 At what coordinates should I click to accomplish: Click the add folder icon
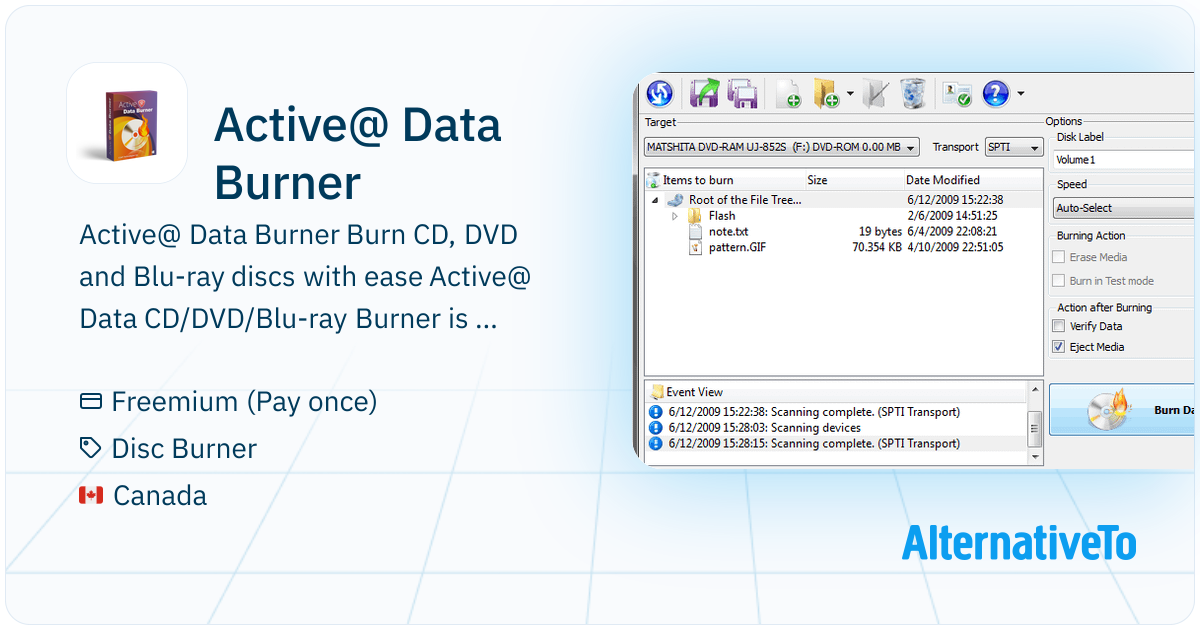point(826,94)
